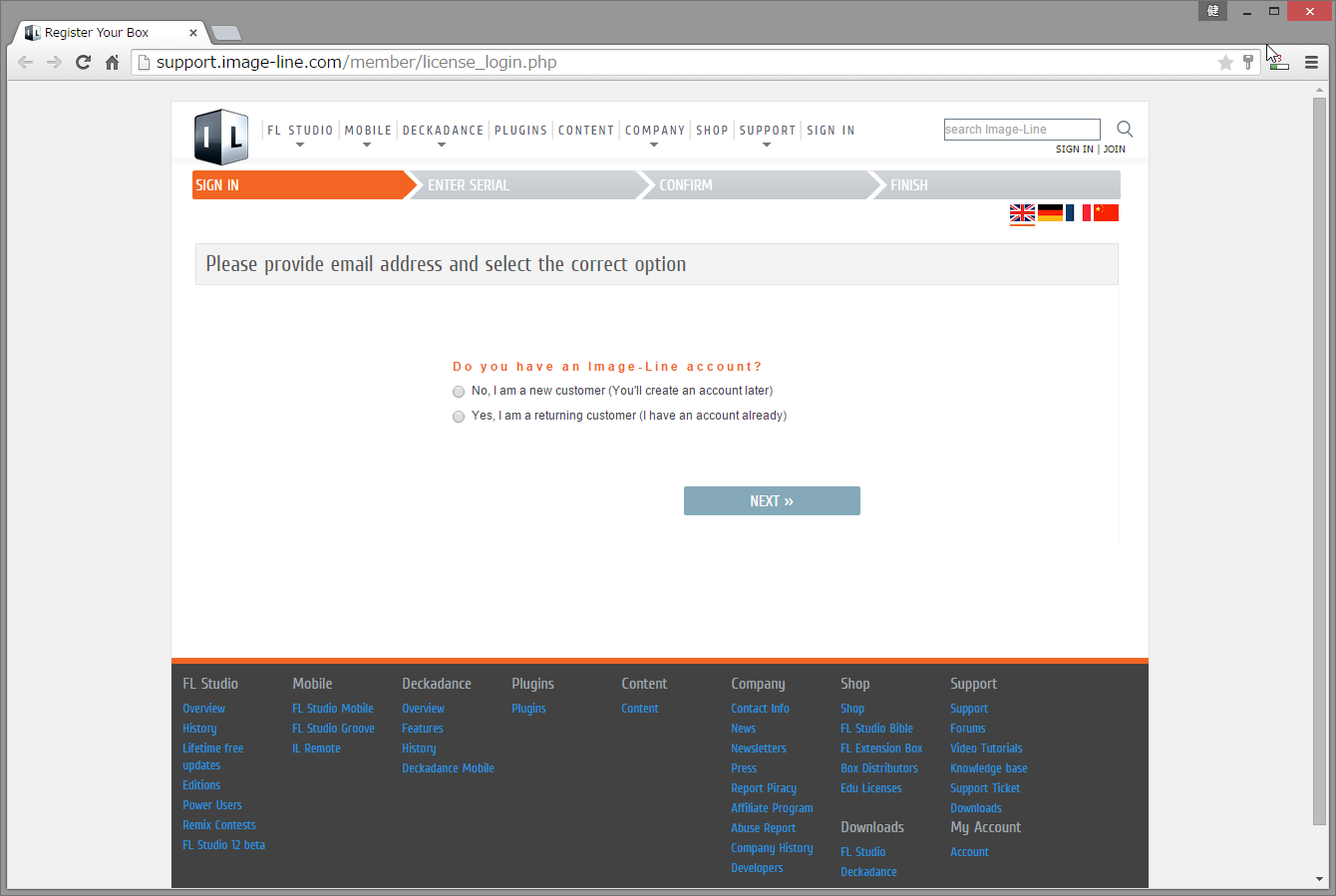
Task: Select No, I am a new customer
Action: [x=459, y=392]
